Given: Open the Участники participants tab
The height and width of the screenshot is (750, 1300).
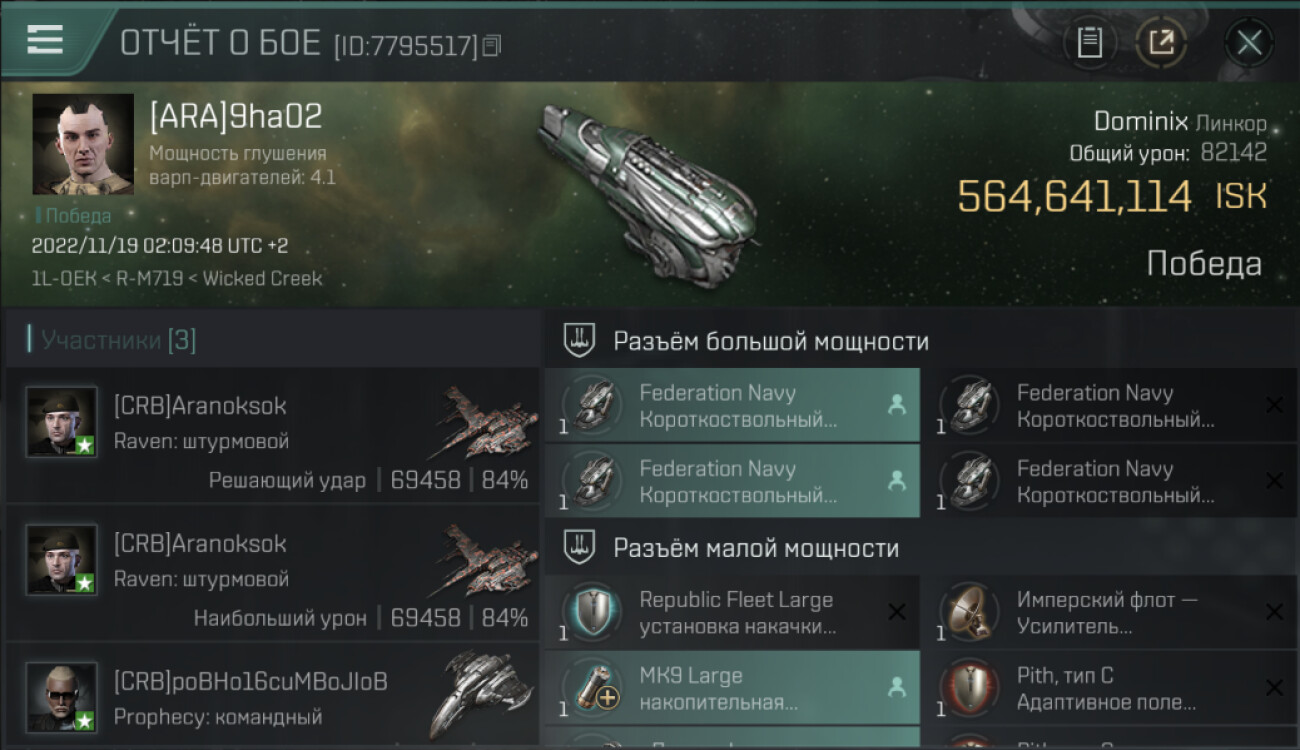Looking at the screenshot, I should (x=112, y=340).
